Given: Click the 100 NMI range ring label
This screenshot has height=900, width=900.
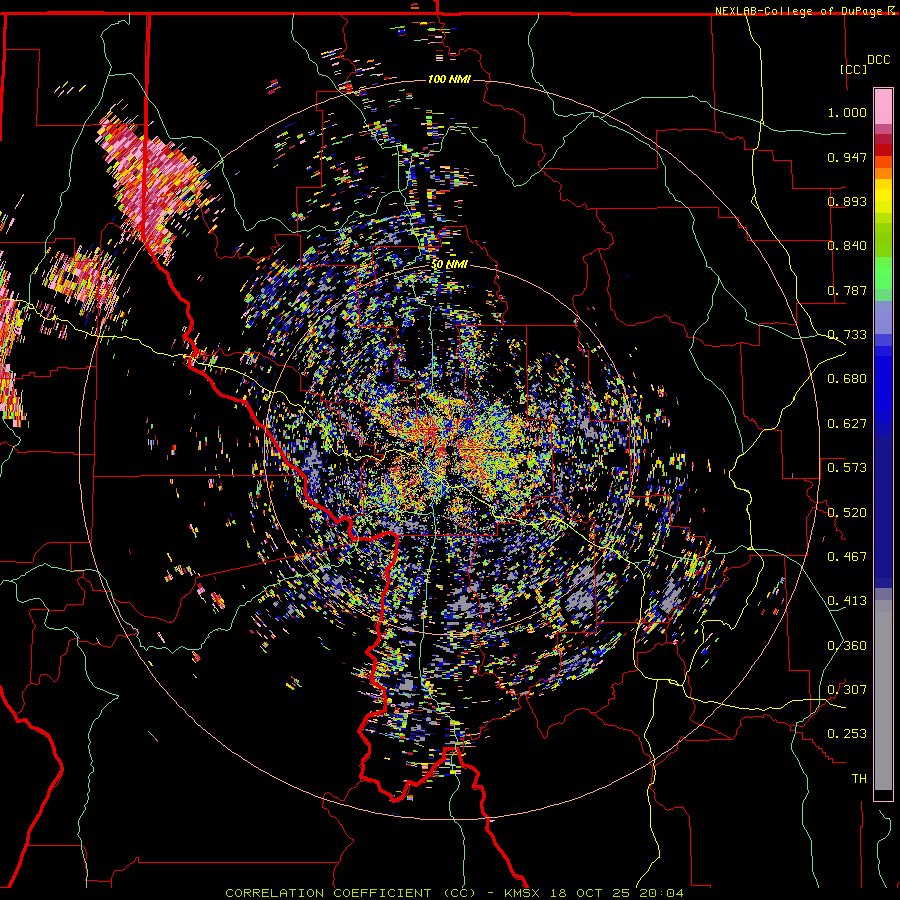Looking at the screenshot, I should (449, 79).
